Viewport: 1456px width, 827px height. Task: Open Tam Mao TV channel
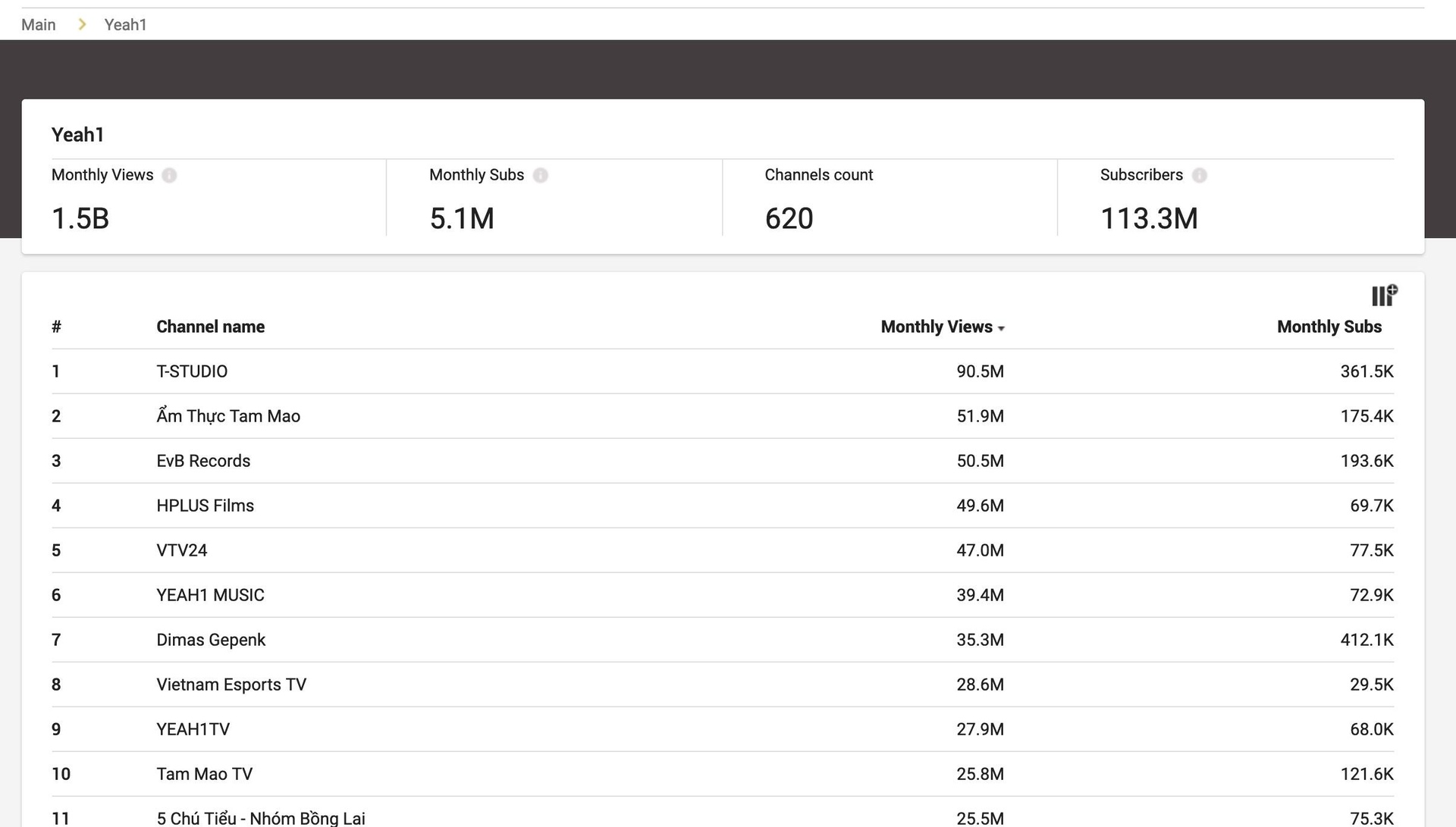tap(204, 774)
